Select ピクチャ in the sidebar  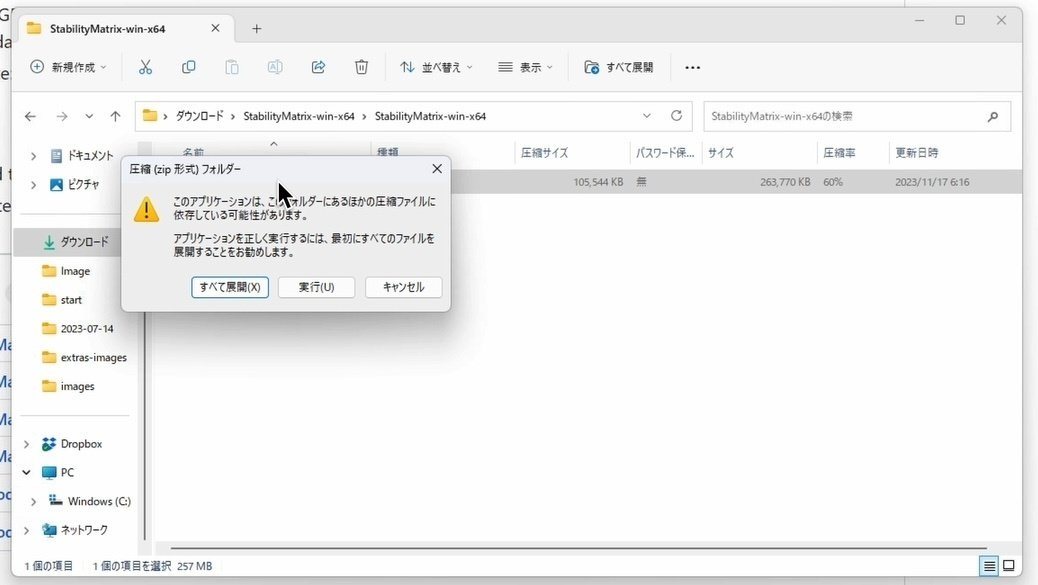coord(75,185)
